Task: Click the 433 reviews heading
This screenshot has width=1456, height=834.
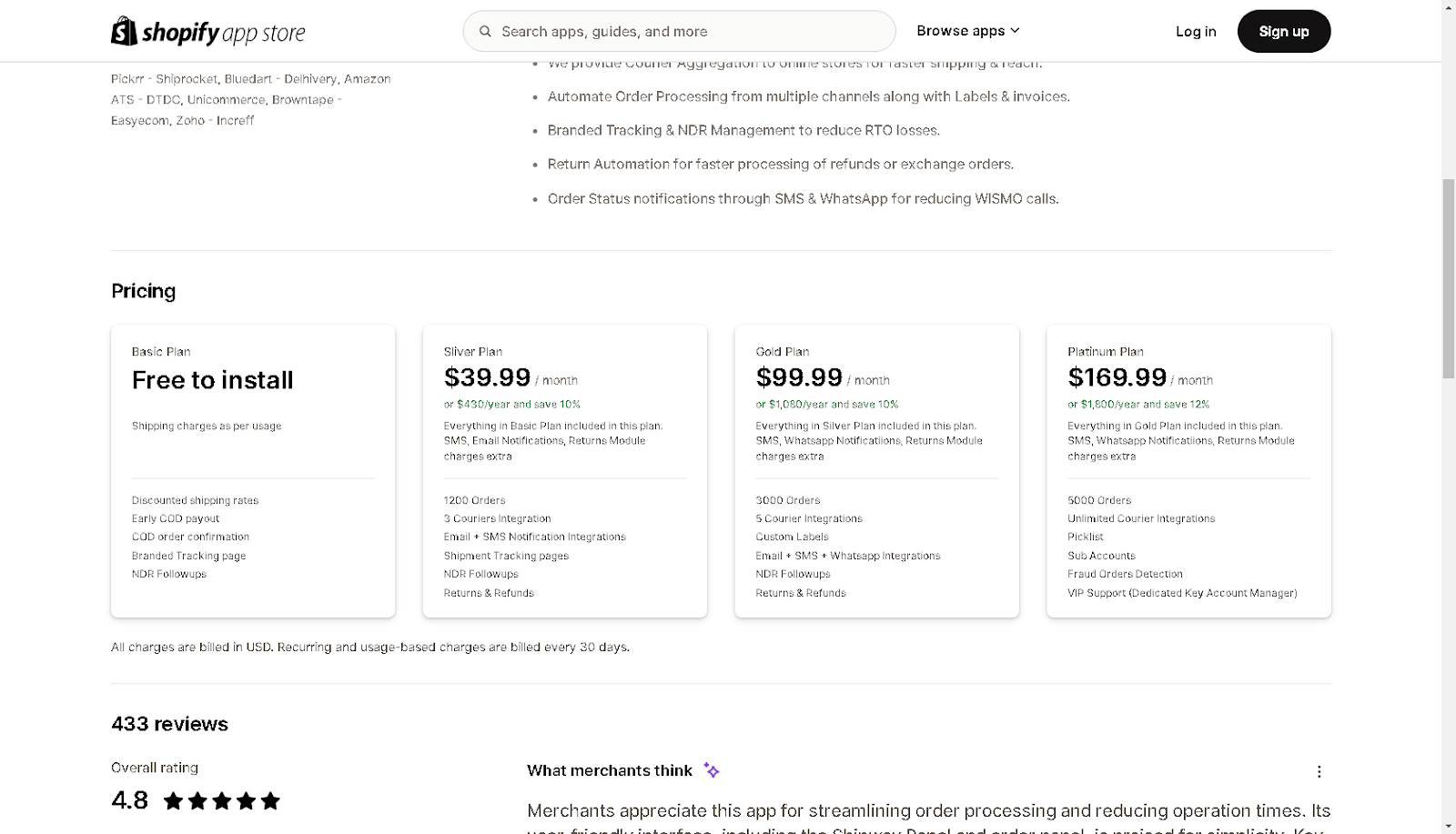Action: click(x=168, y=724)
